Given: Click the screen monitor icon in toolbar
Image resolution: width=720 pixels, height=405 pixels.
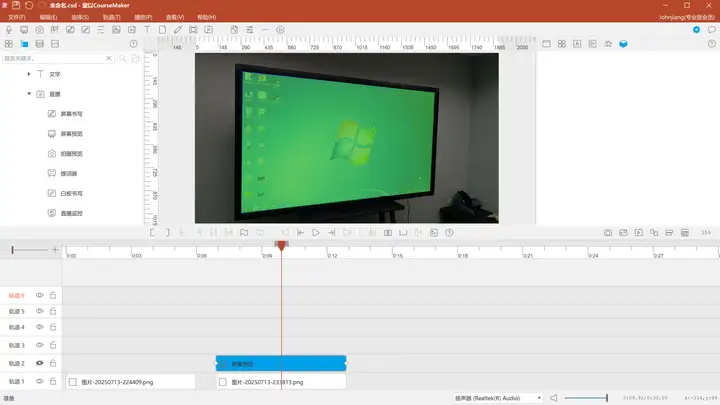Looking at the screenshot, I should coord(24,30).
